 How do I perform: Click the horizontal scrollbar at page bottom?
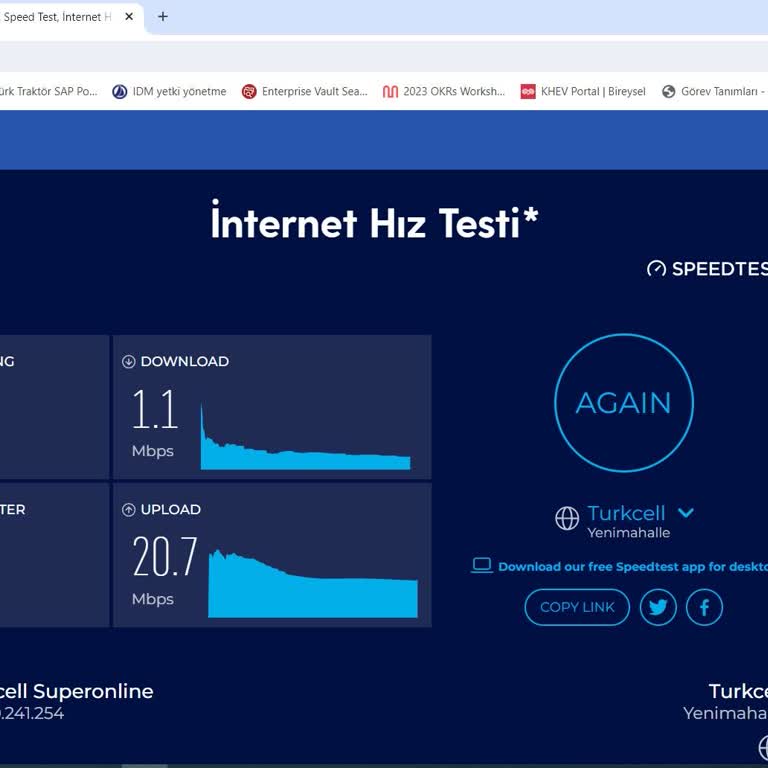[x=144, y=766]
